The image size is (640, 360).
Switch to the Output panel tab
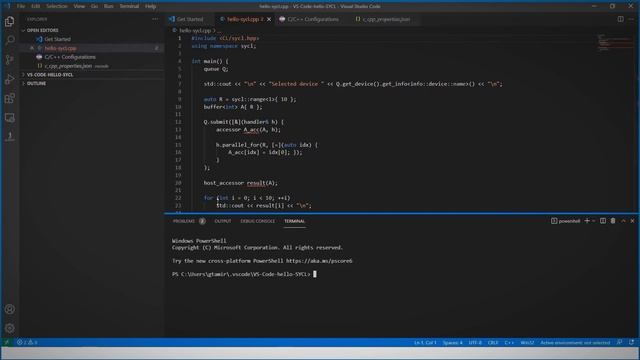(223, 221)
